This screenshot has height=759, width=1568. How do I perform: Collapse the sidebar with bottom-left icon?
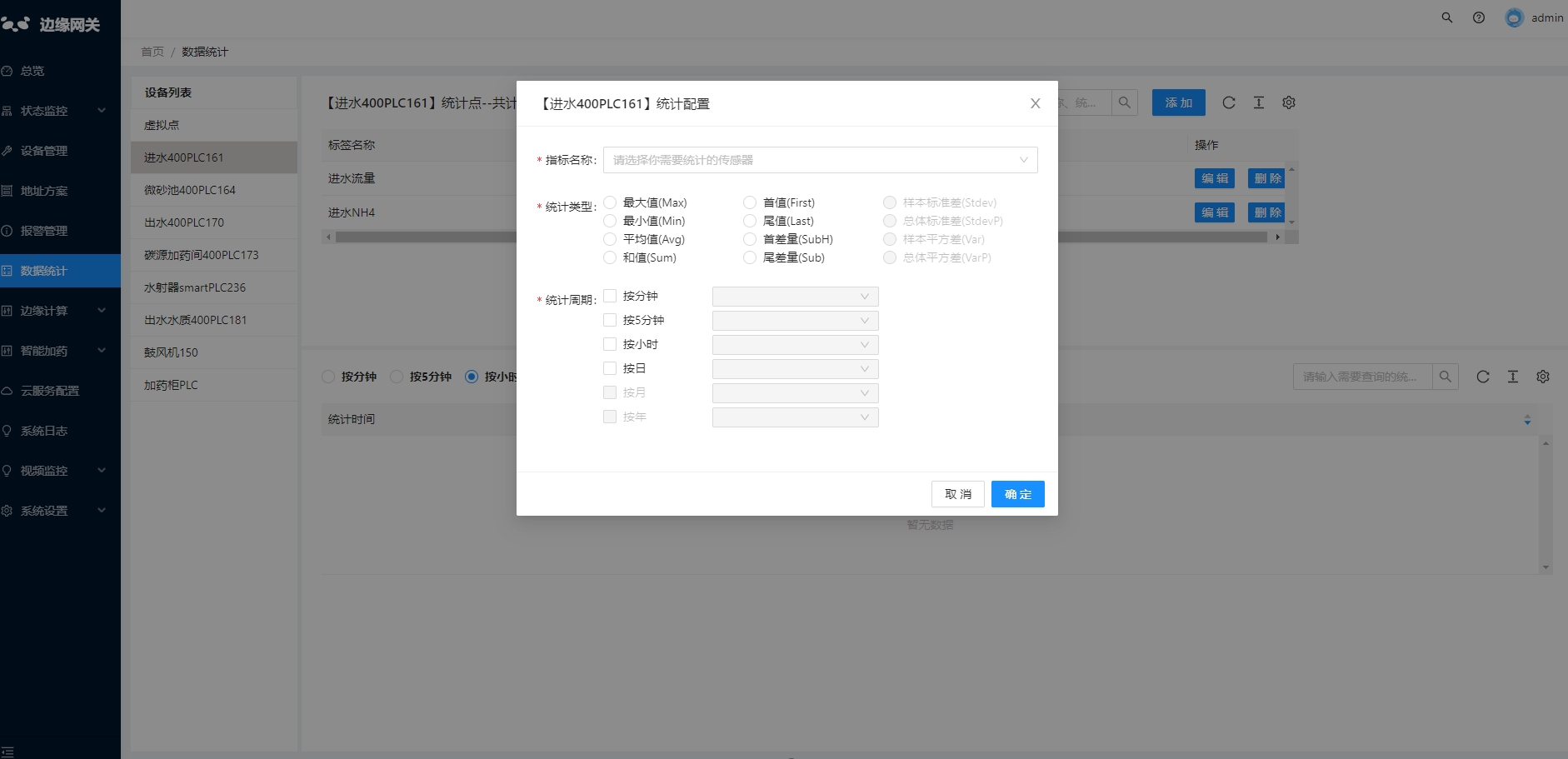(7, 752)
